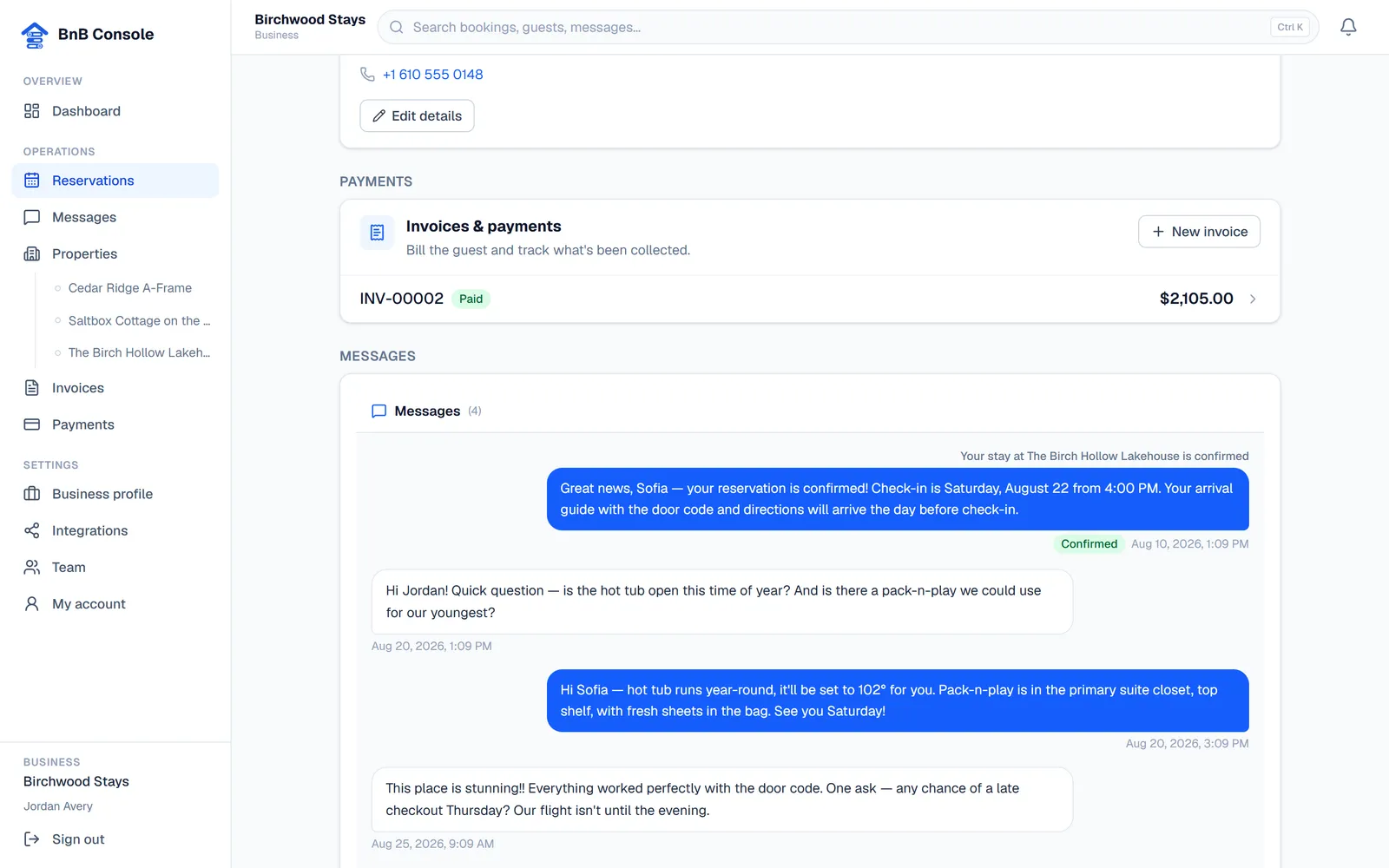Open the Integrations settings
This screenshot has height=868, width=1389.
pos(115,530)
